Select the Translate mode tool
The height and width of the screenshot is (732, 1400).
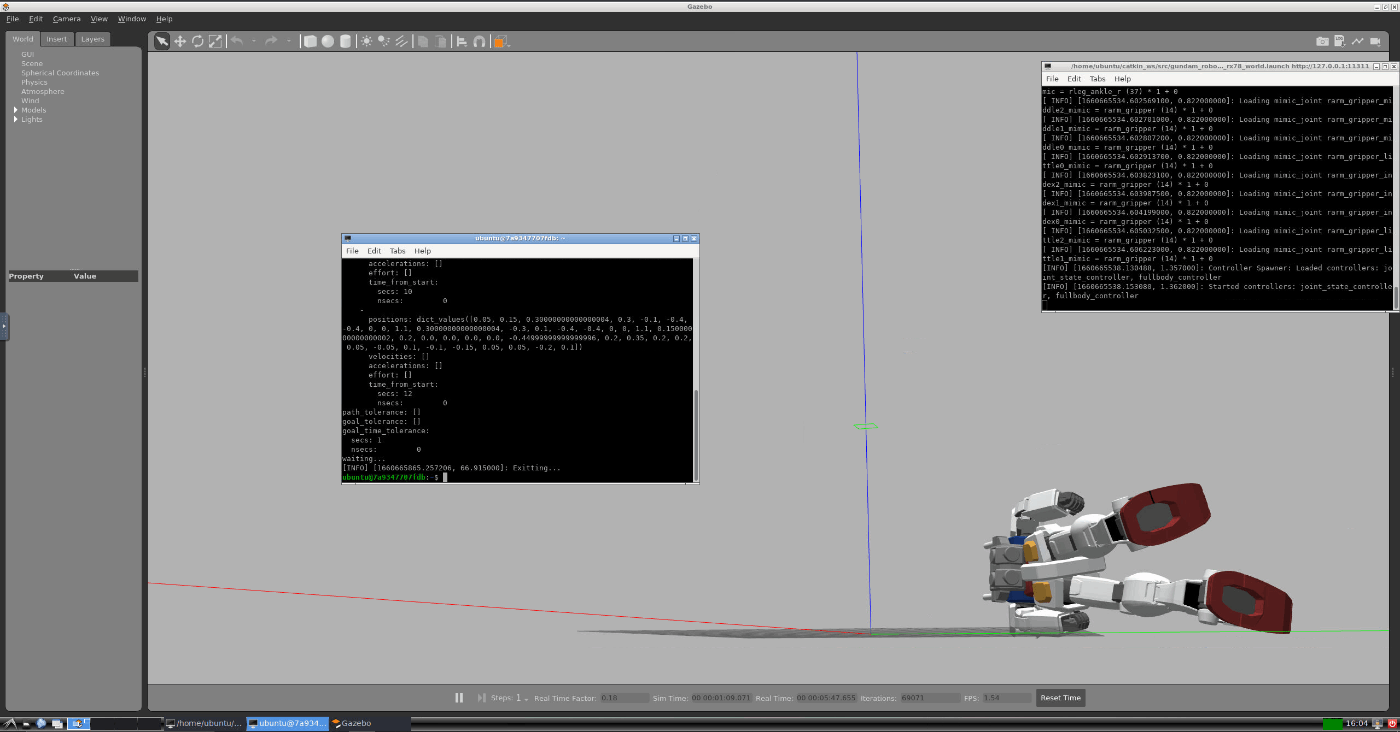coord(180,41)
